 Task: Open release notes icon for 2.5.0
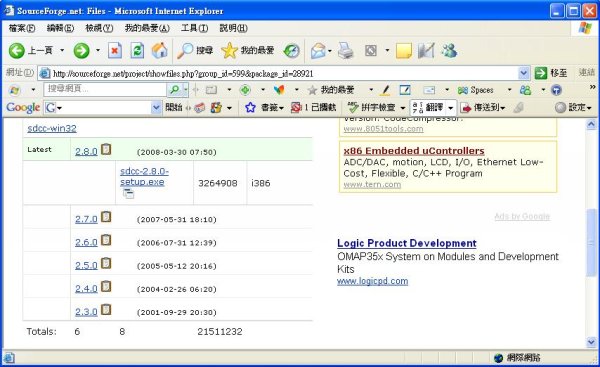point(106,263)
